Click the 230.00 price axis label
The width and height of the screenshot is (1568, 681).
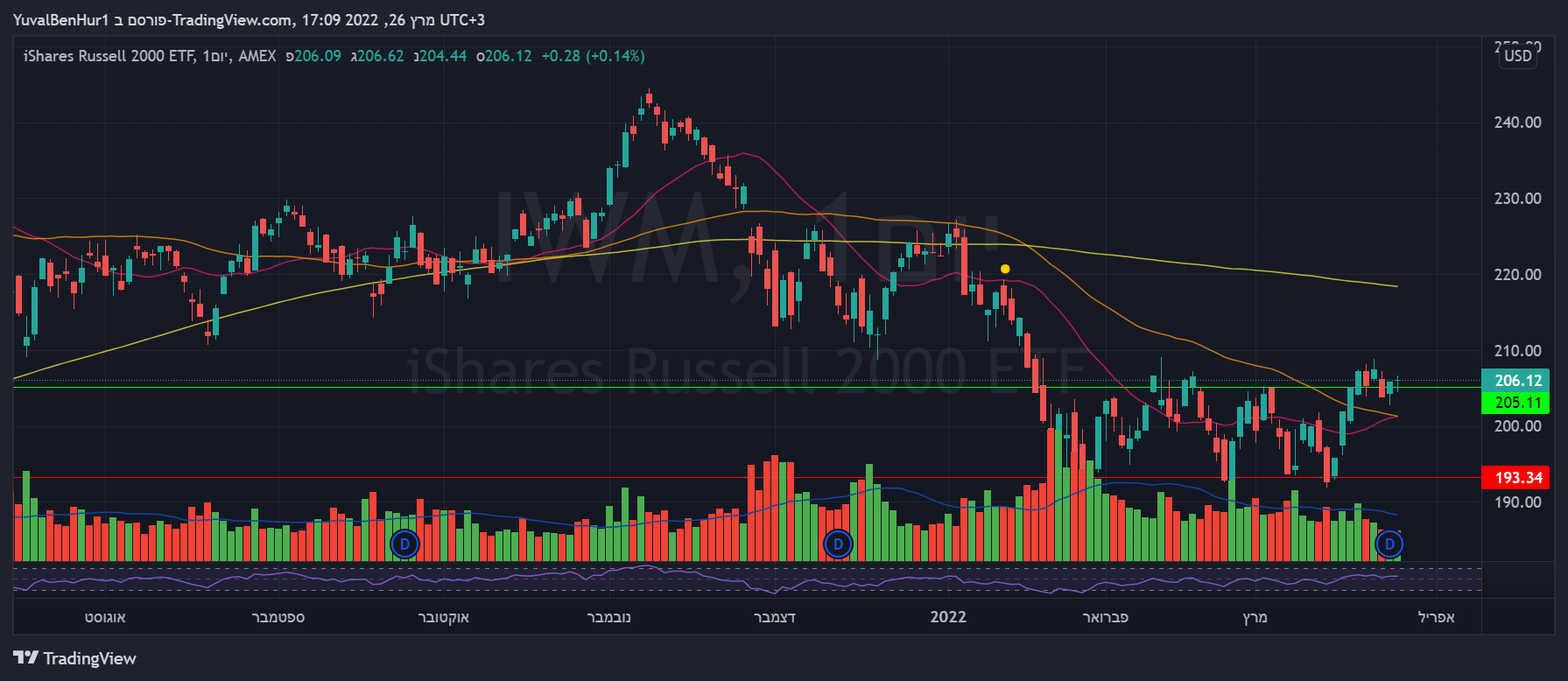(1518, 199)
